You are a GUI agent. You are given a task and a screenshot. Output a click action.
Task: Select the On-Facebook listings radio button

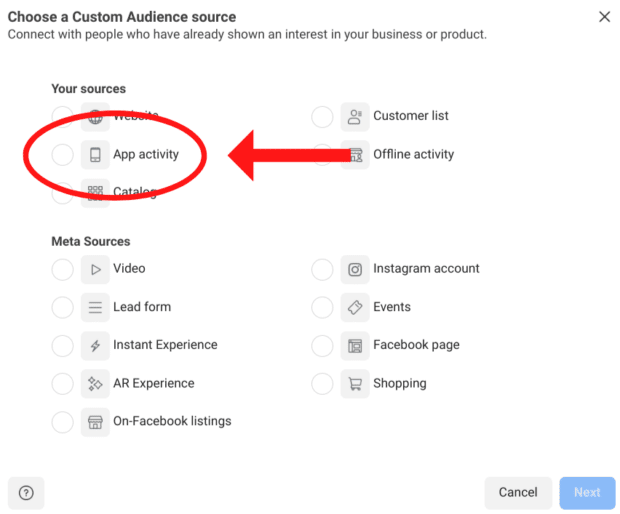(x=62, y=422)
